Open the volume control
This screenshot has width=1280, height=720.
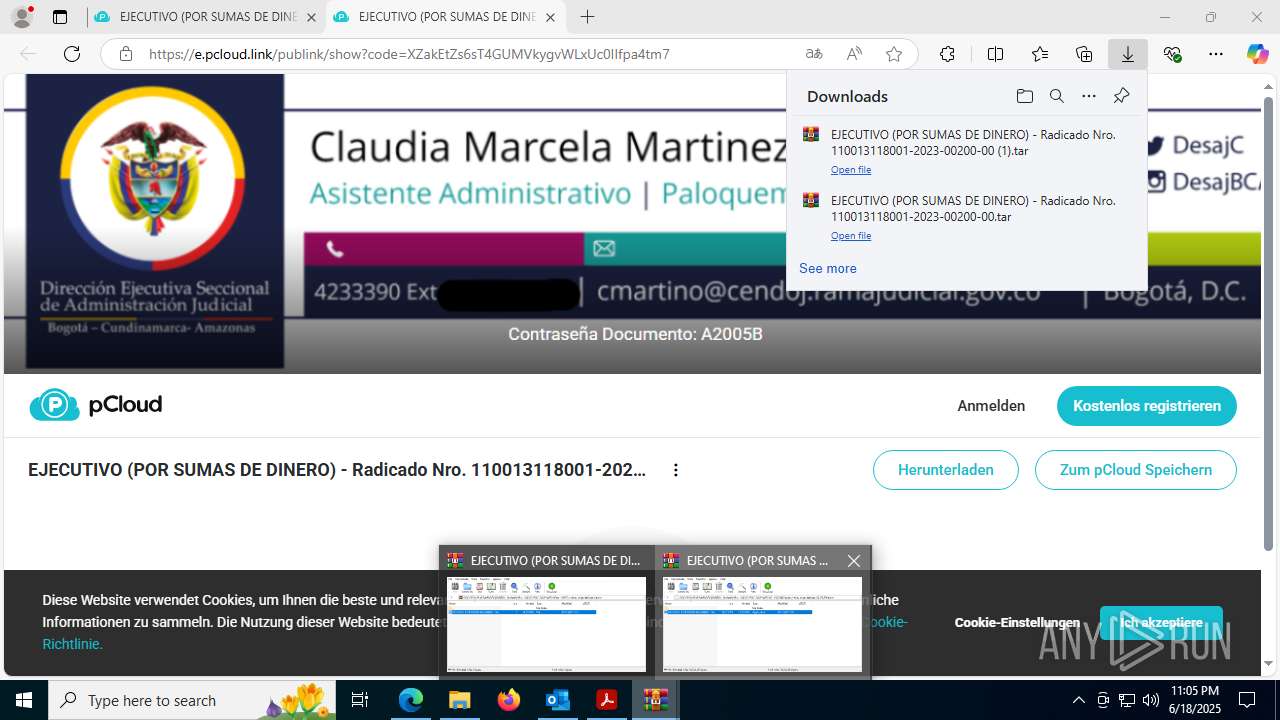tap(1150, 700)
